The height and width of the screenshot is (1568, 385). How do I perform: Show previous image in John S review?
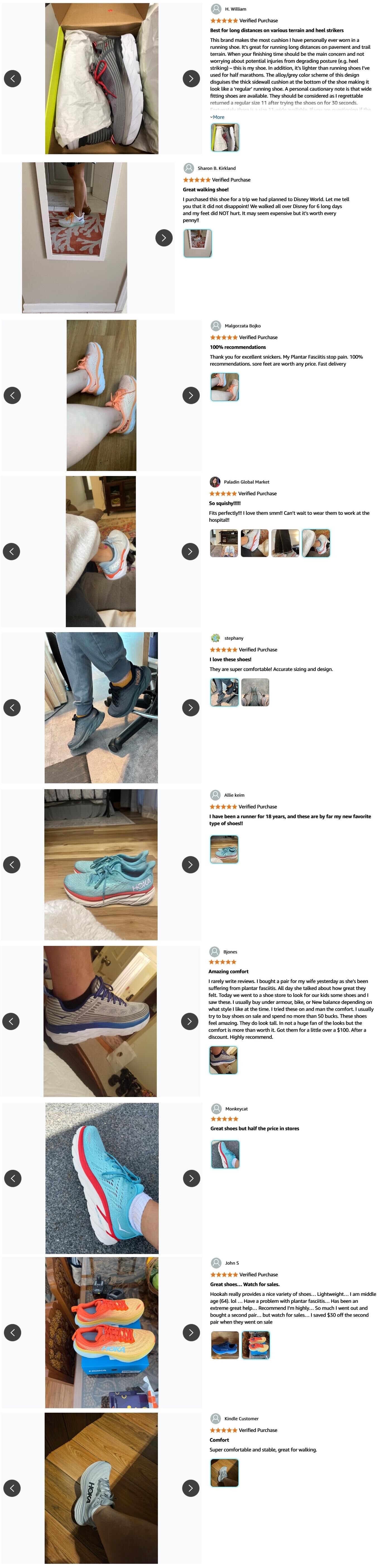pyautogui.click(x=12, y=1332)
